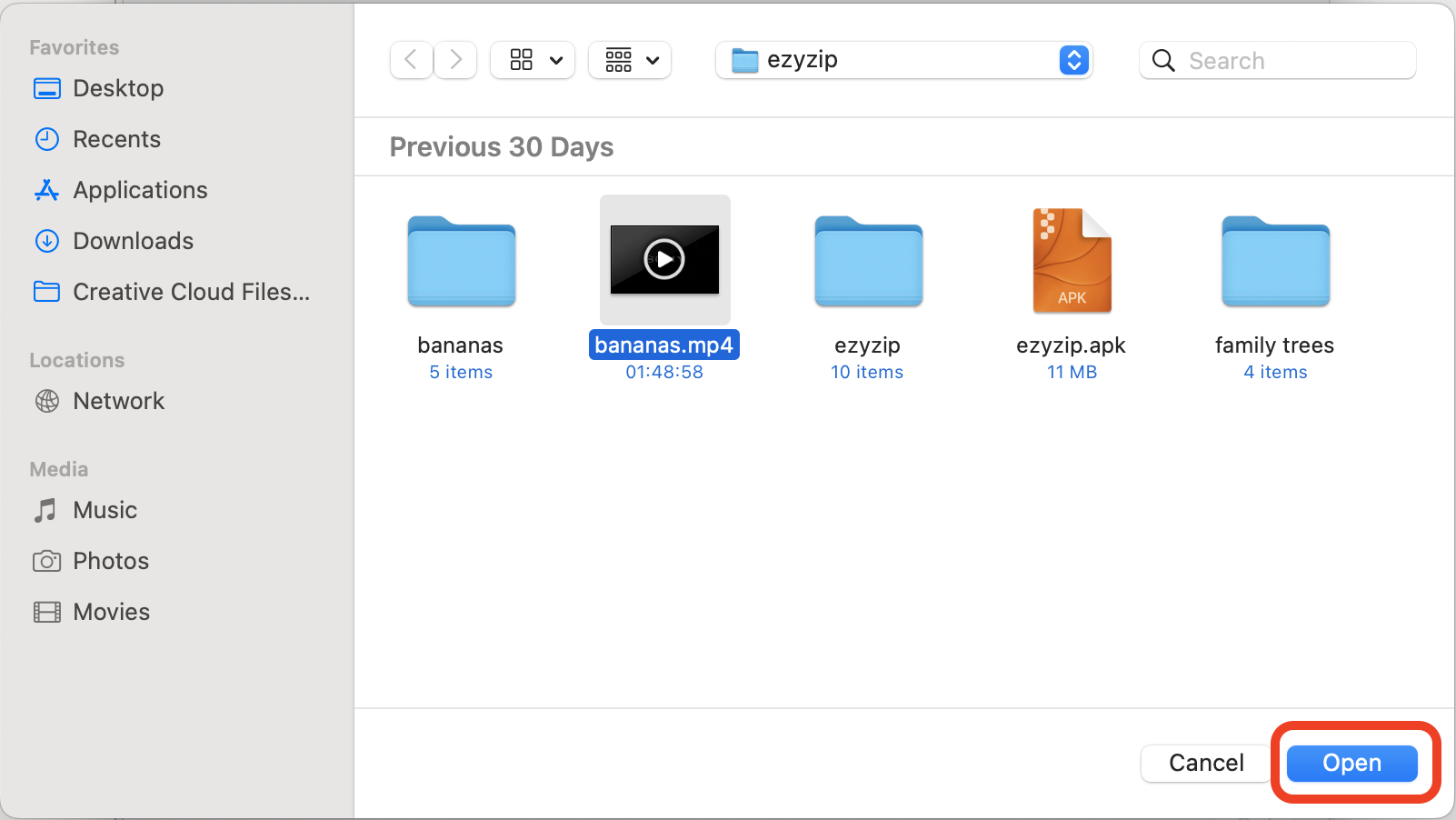Image resolution: width=1456 pixels, height=820 pixels.
Task: Select Recents in the sidebar
Action: pyautogui.click(x=116, y=139)
